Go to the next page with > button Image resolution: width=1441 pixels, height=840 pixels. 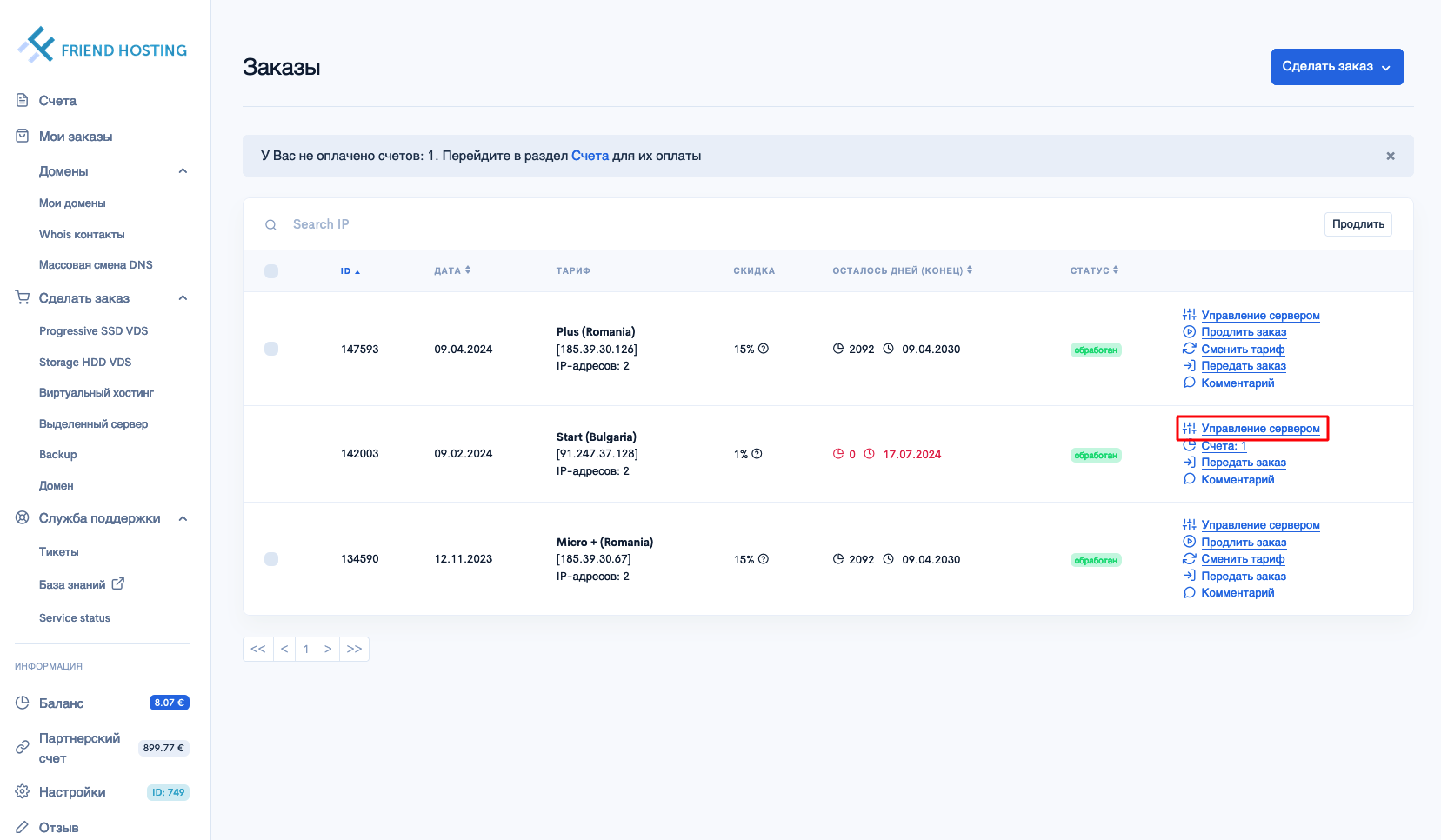328,650
